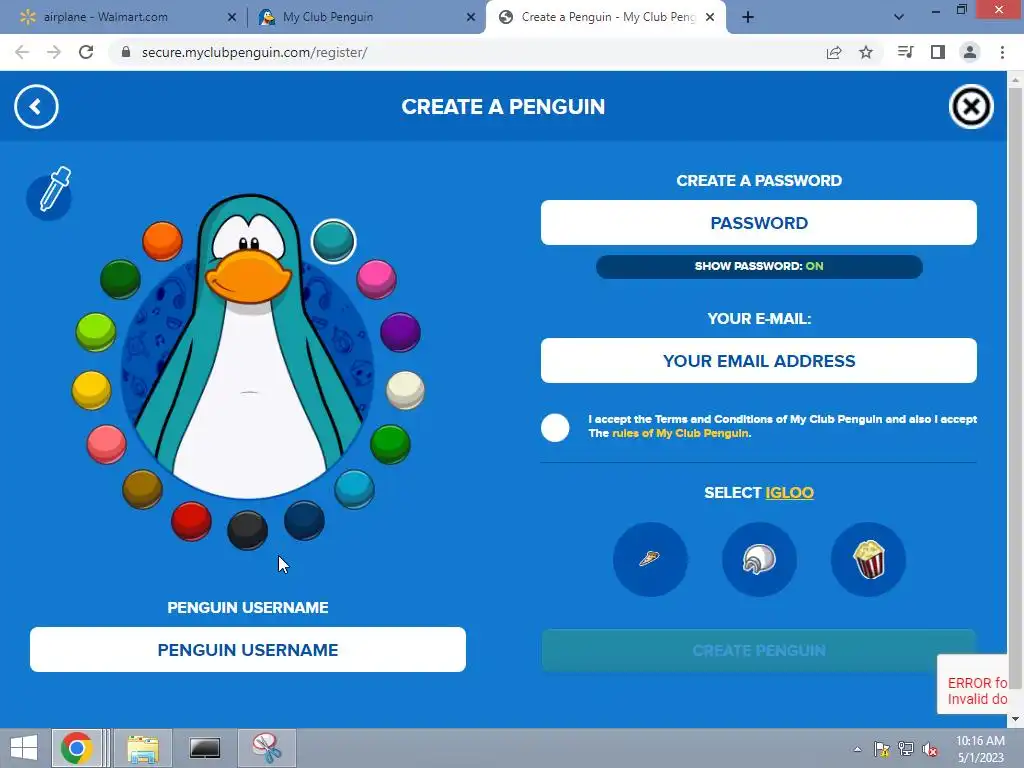Screen dimensions: 1024x768
Task: Close the airplane - Walmart.com tab
Action: tap(232, 18)
